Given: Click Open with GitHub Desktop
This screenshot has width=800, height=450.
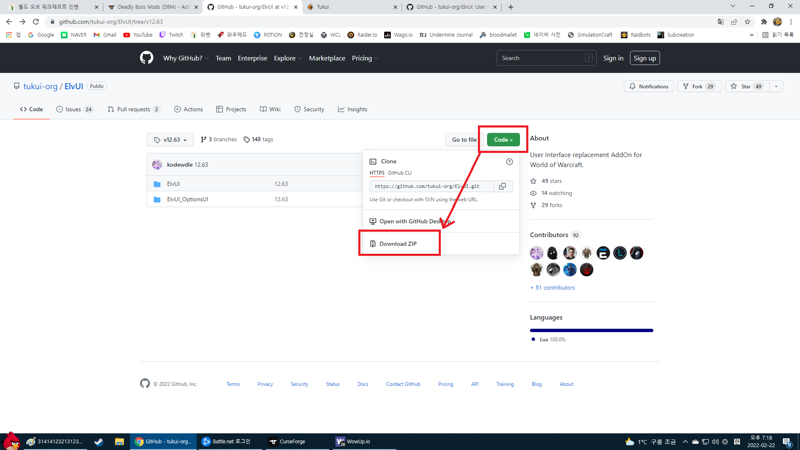Looking at the screenshot, I should pyautogui.click(x=410, y=221).
